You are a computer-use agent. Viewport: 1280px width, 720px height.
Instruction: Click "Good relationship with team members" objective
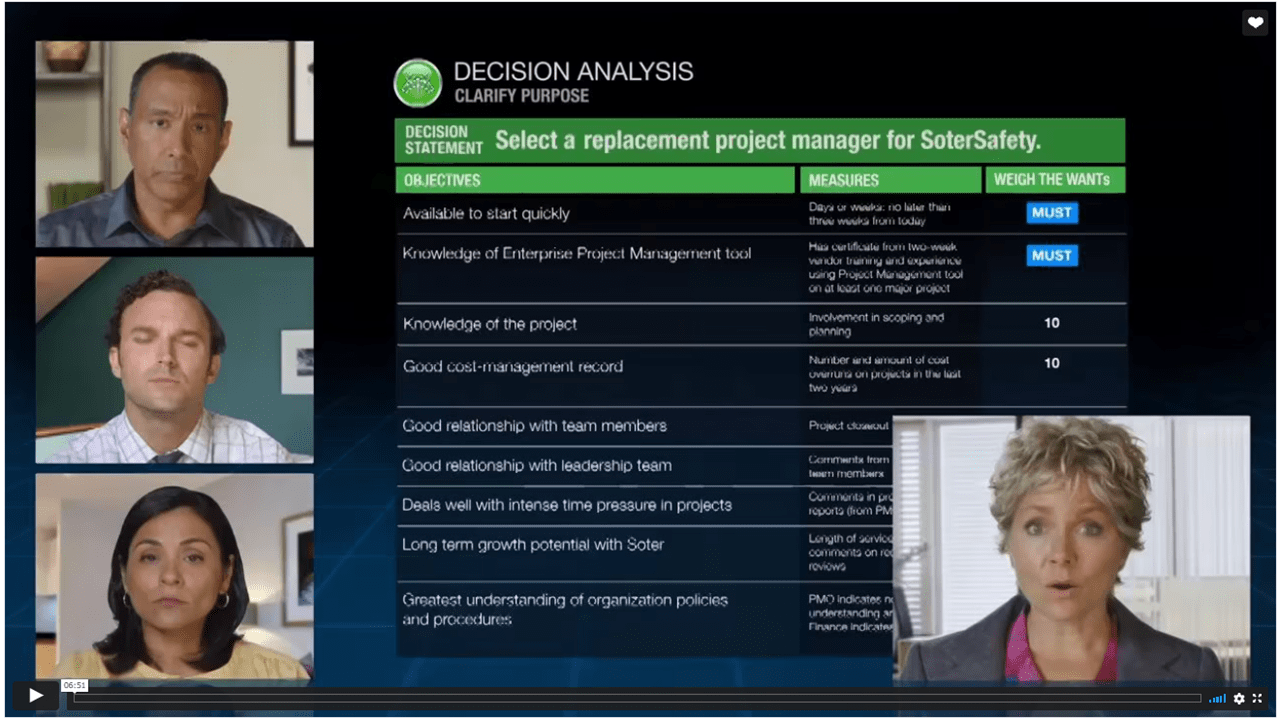coord(534,426)
